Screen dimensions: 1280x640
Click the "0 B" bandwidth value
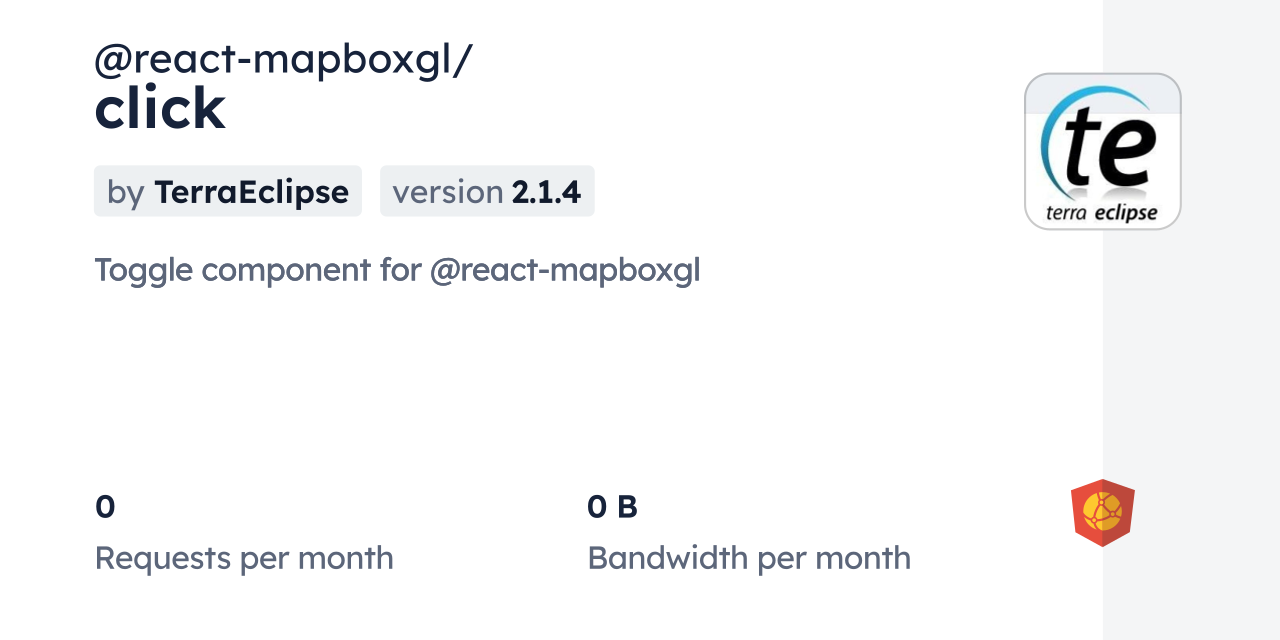click(x=612, y=507)
